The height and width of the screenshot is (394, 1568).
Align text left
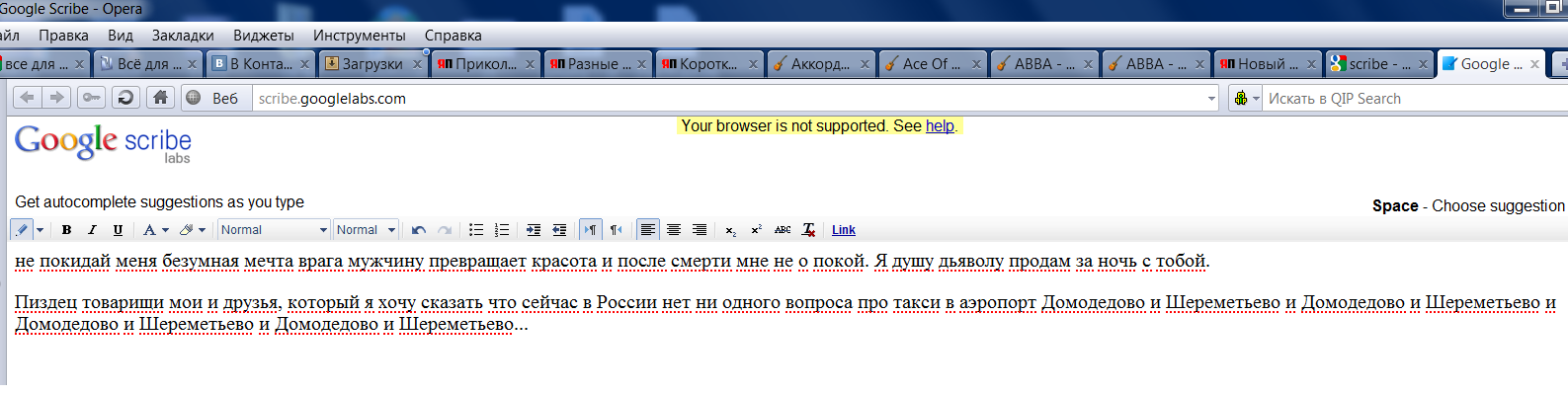pyautogui.click(x=647, y=229)
